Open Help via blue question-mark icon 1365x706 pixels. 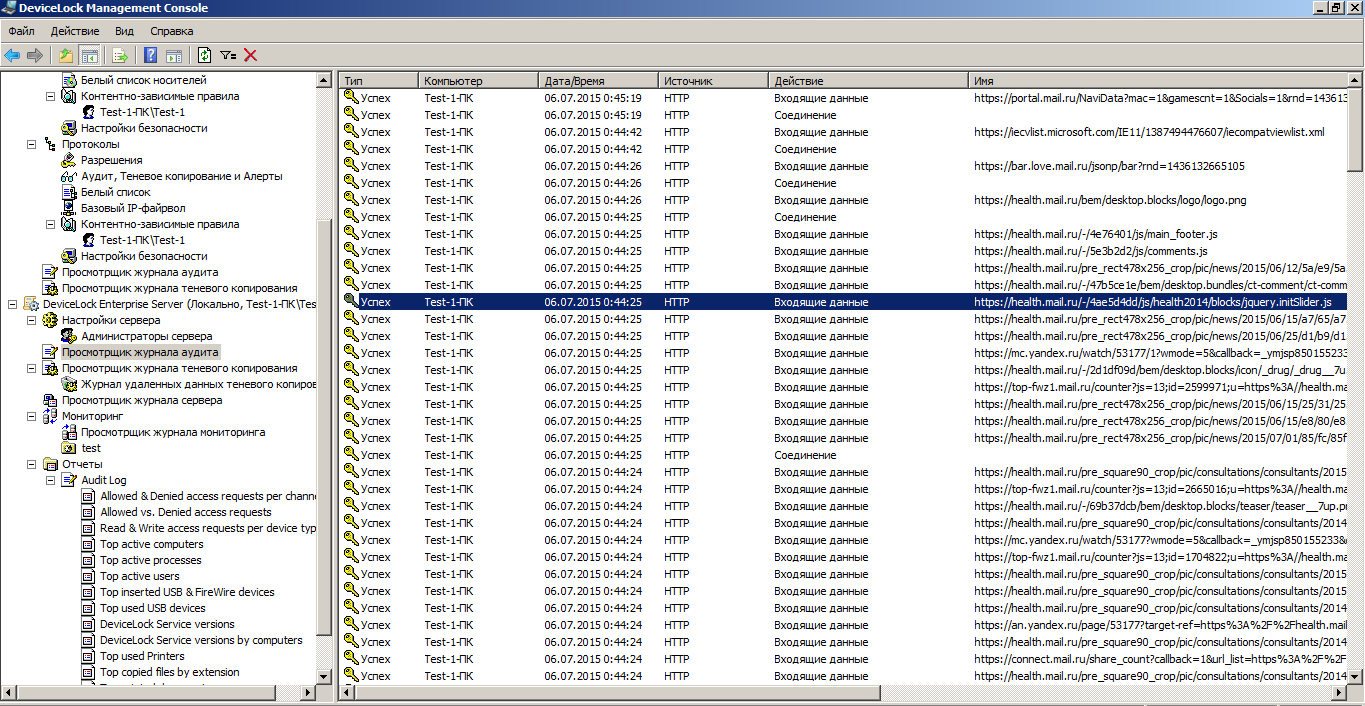point(151,55)
